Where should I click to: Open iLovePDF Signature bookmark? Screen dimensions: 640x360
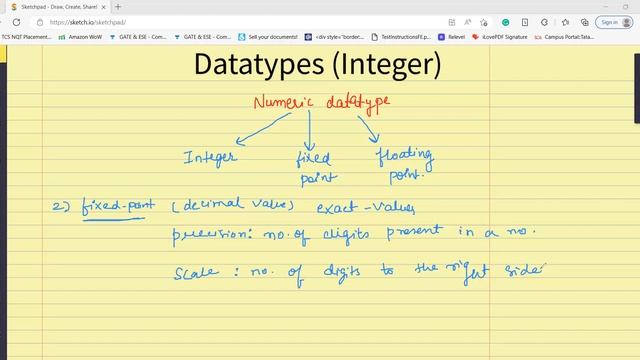[x=500, y=37]
